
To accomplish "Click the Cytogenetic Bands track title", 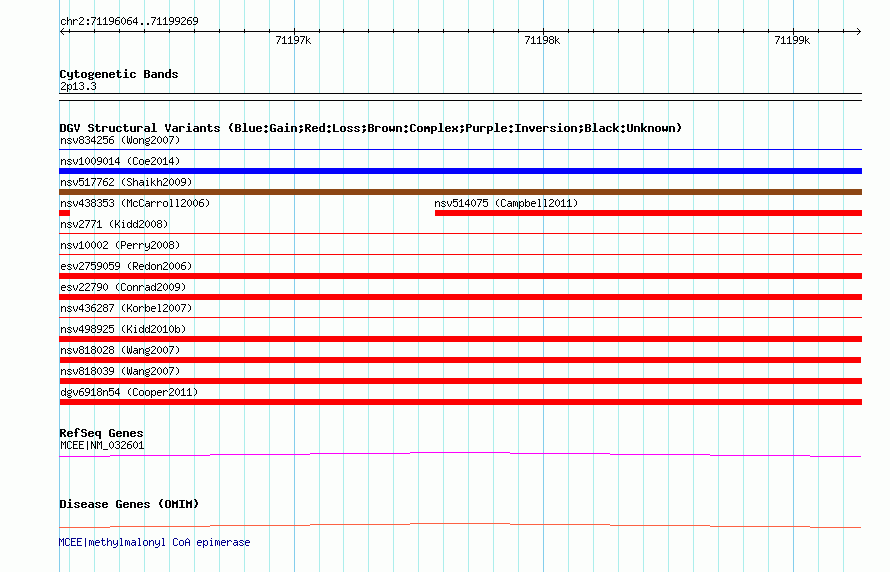I will point(119,74).
